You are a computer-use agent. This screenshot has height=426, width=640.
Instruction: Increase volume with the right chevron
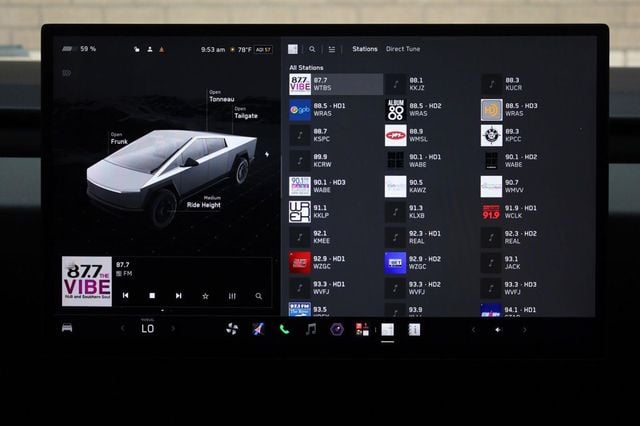524,330
